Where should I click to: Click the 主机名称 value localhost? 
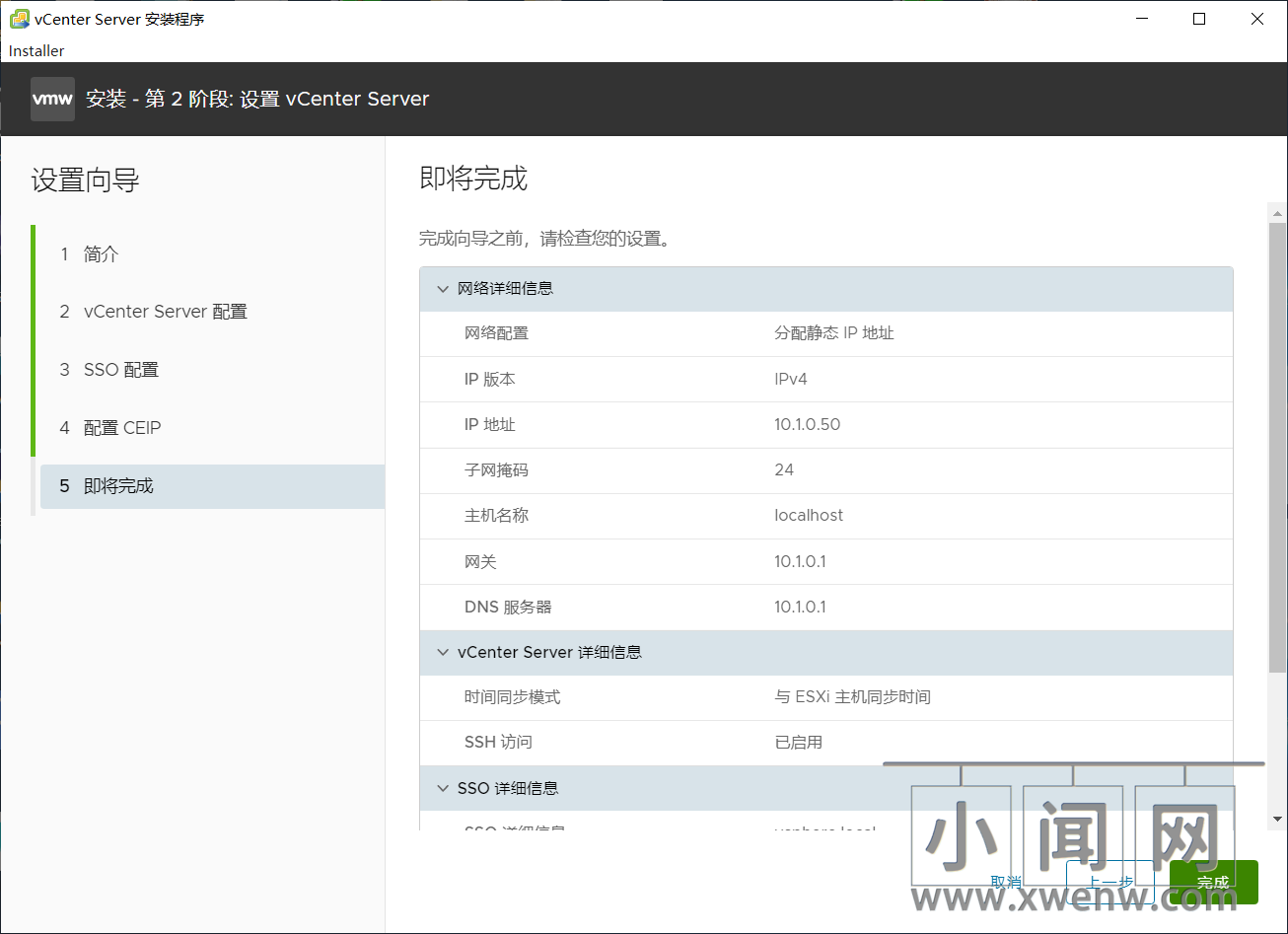click(809, 515)
